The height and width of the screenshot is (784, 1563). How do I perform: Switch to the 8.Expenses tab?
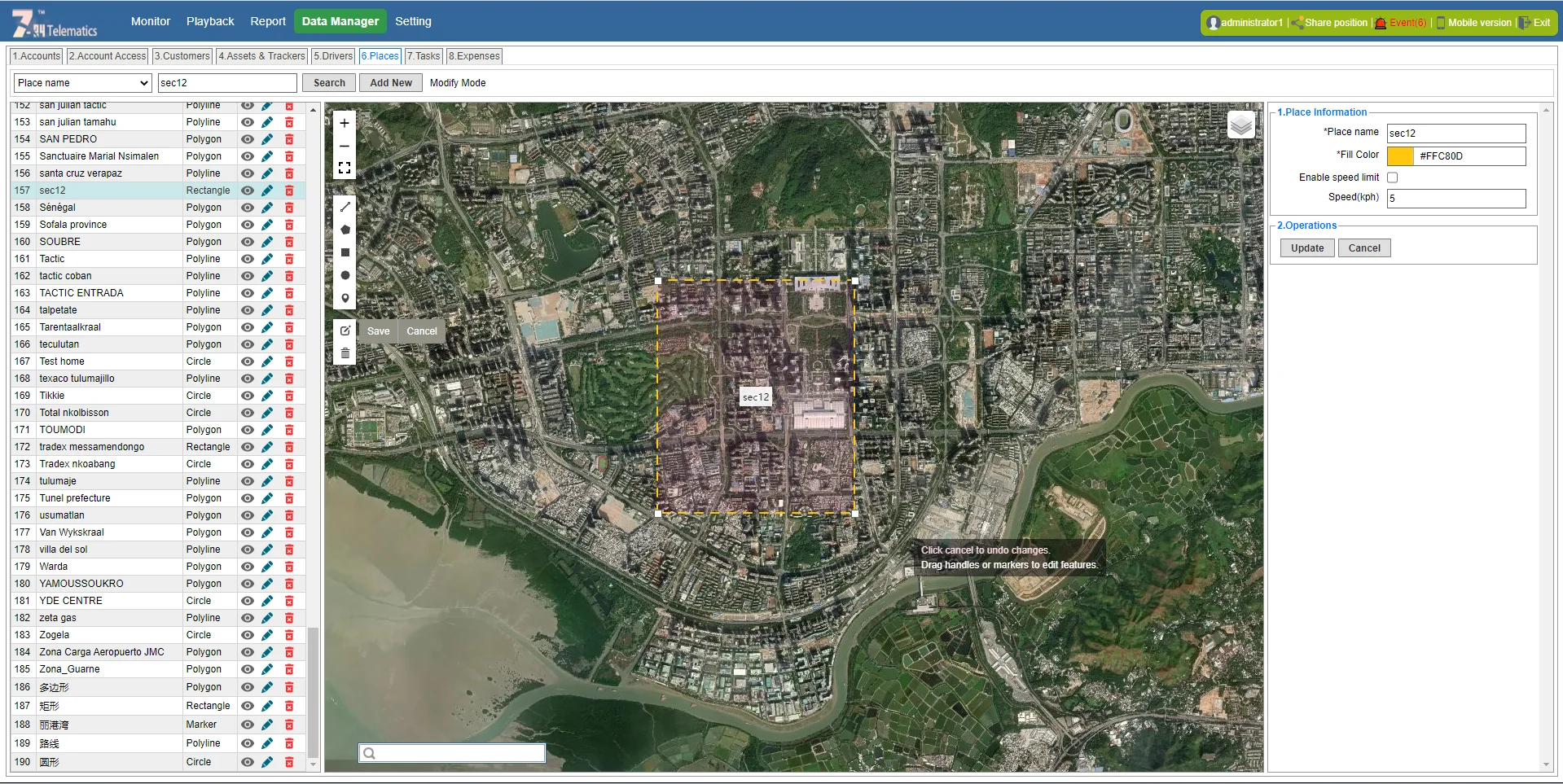pos(474,56)
